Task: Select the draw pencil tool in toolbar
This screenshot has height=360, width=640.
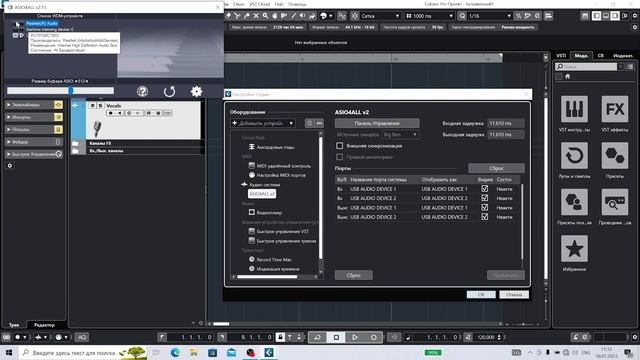Action: coord(293,16)
